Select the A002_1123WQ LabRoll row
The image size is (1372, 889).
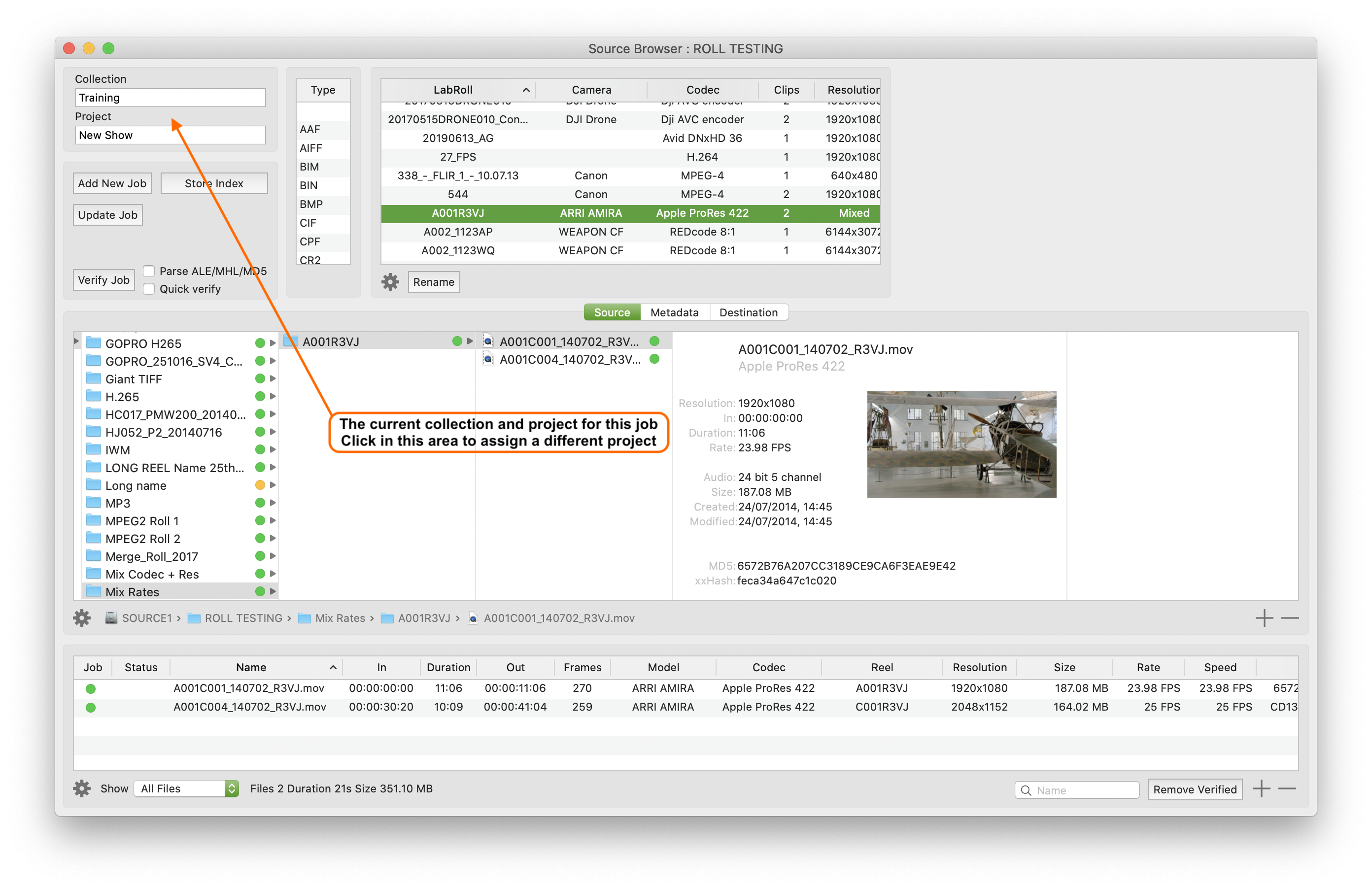click(x=630, y=251)
